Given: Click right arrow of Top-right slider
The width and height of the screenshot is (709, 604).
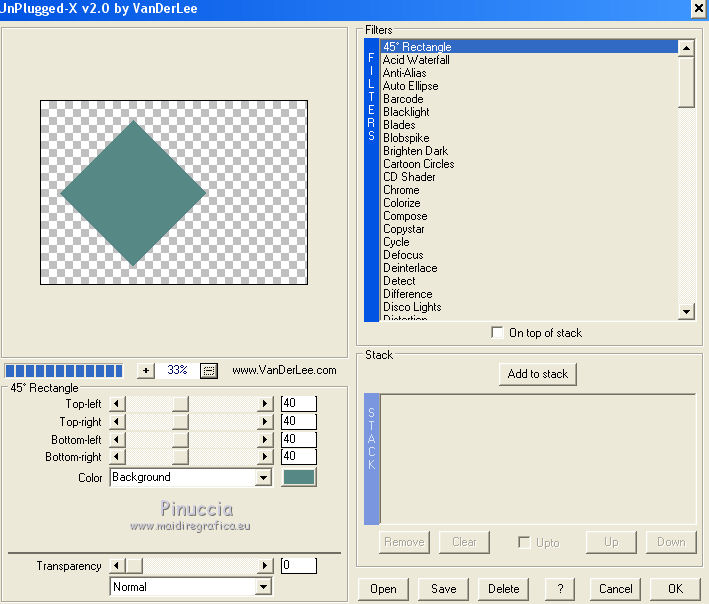Looking at the screenshot, I should point(265,421).
